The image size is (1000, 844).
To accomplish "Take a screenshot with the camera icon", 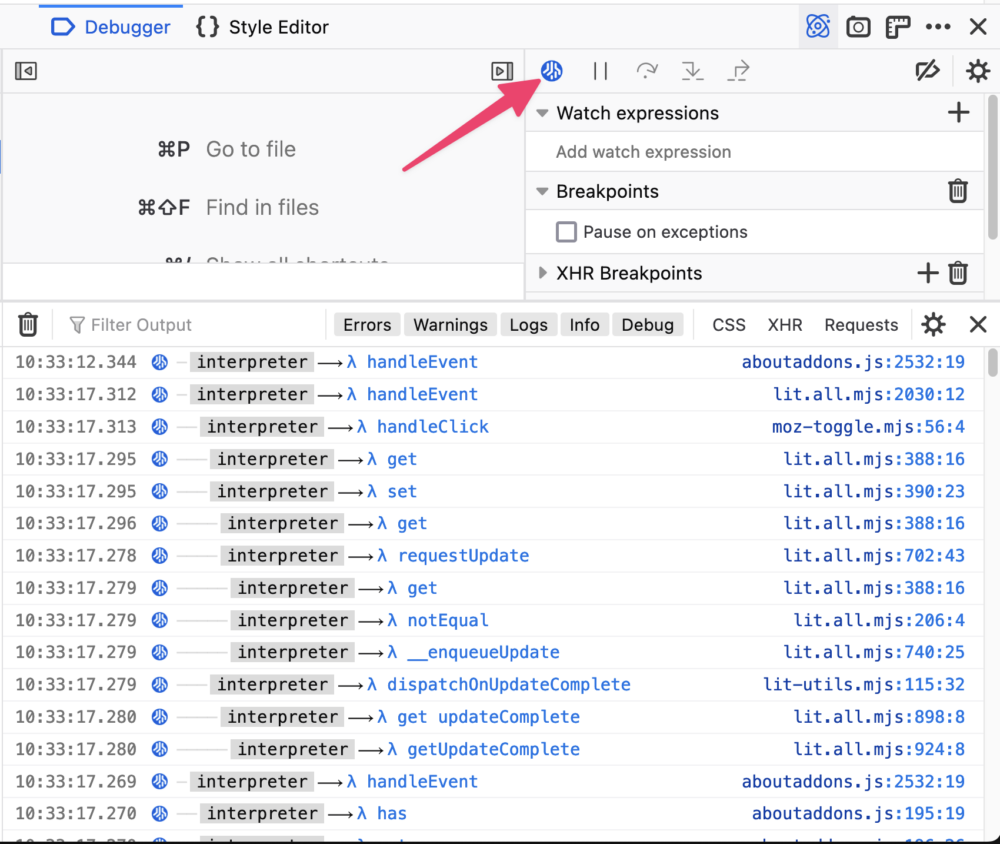I will tap(858, 27).
